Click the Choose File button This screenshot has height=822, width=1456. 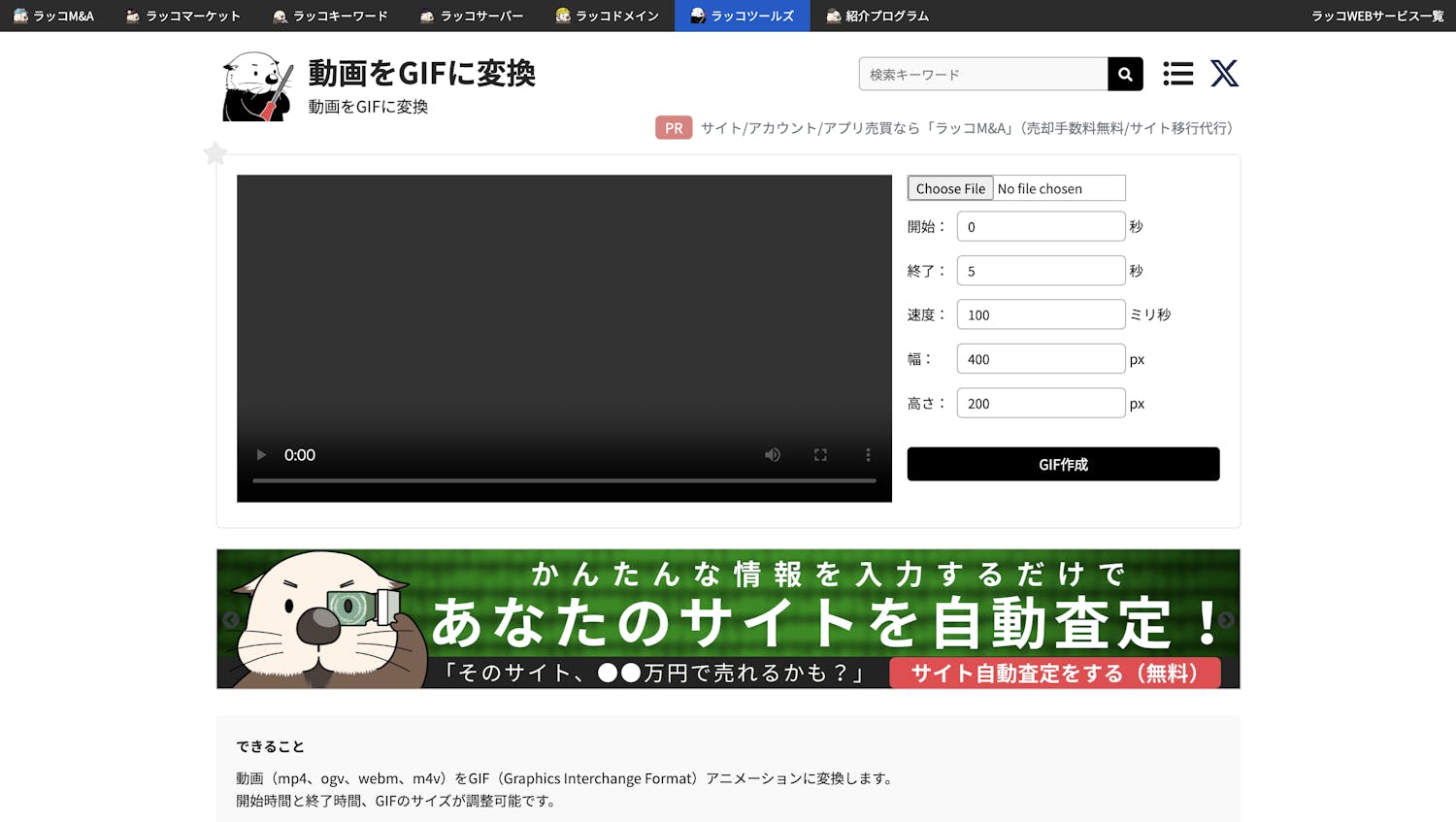(x=950, y=188)
